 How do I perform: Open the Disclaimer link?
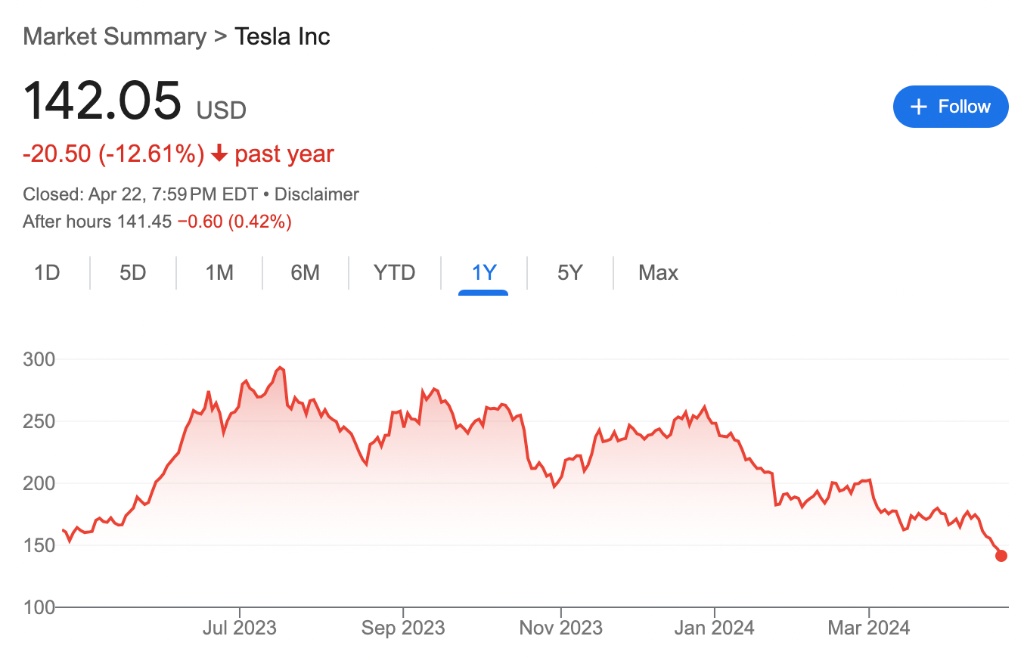point(316,194)
